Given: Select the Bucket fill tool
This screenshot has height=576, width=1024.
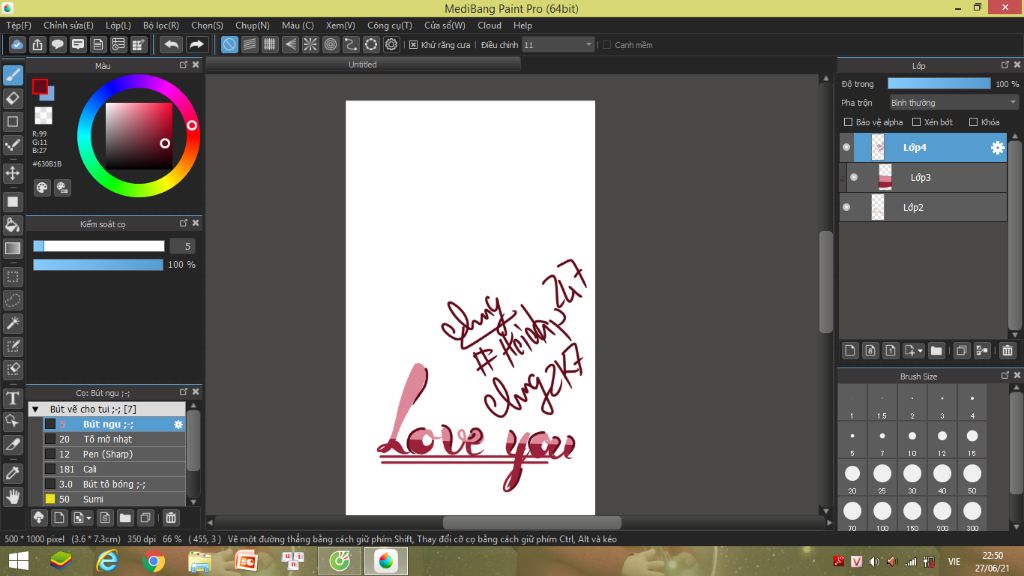Looking at the screenshot, I should tap(13, 225).
